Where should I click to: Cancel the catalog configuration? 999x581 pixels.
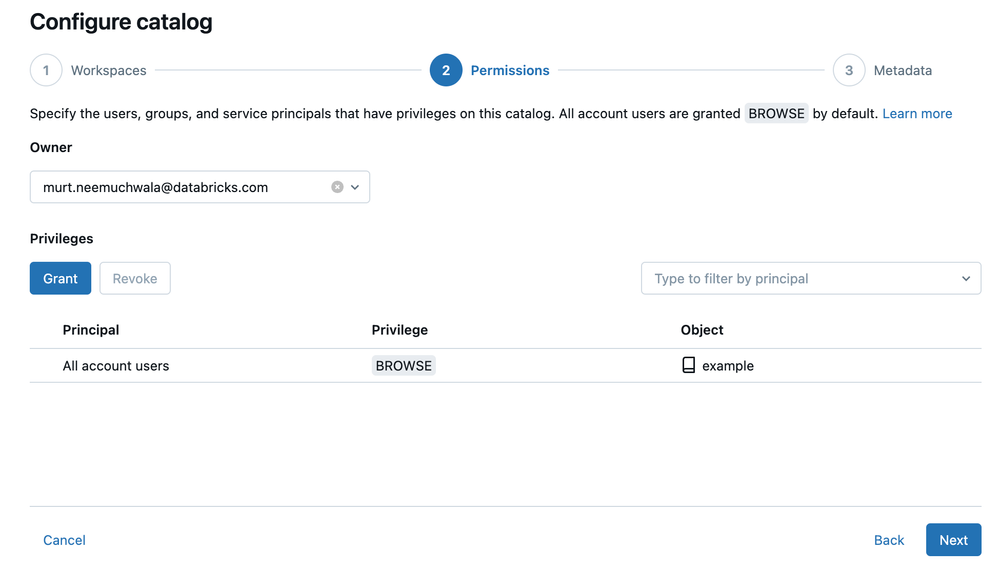[x=64, y=540]
